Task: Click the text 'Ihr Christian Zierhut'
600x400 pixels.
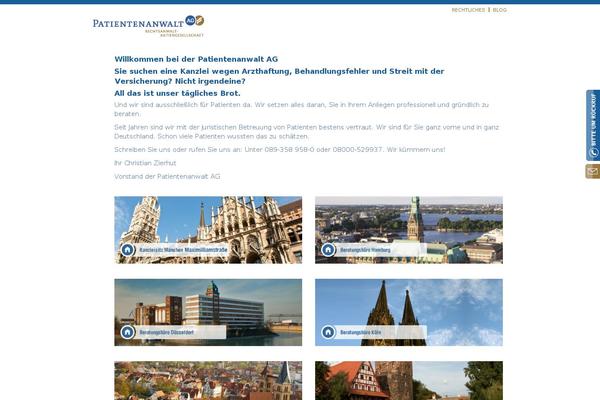Action: (145, 163)
